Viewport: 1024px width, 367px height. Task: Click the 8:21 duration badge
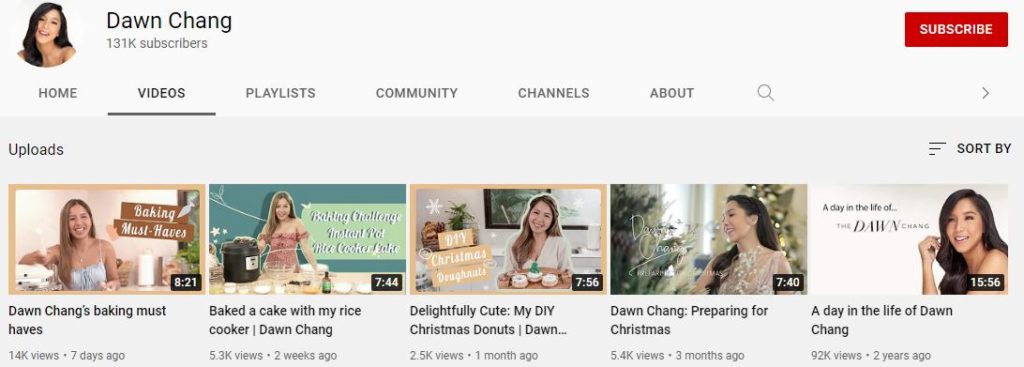[x=186, y=283]
